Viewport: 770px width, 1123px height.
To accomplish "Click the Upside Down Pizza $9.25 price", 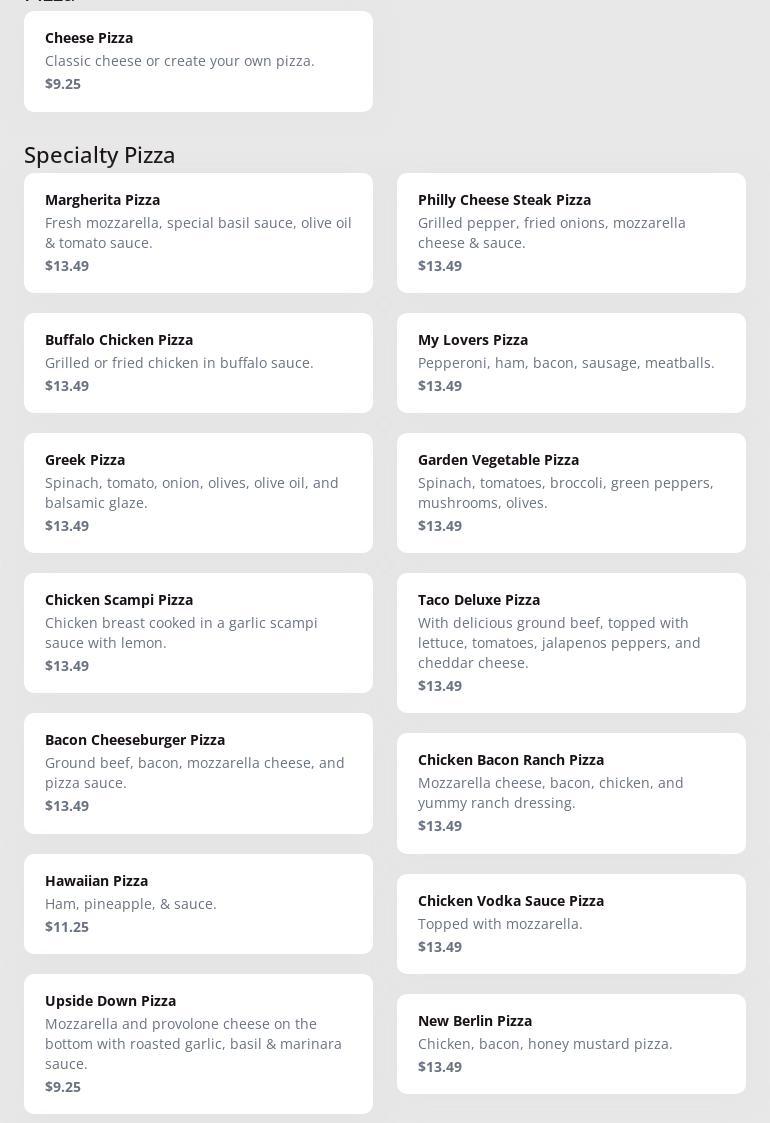I will click(x=63, y=1087).
